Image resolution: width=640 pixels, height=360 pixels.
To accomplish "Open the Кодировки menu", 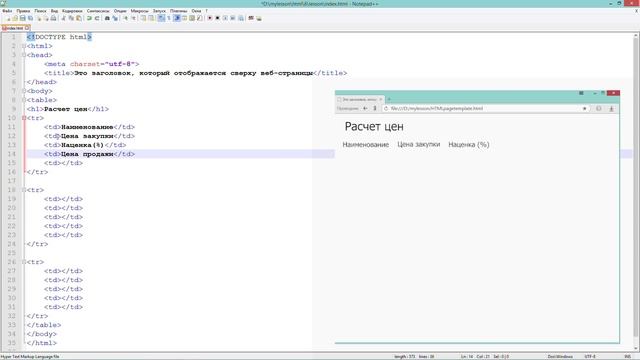I will click(72, 11).
